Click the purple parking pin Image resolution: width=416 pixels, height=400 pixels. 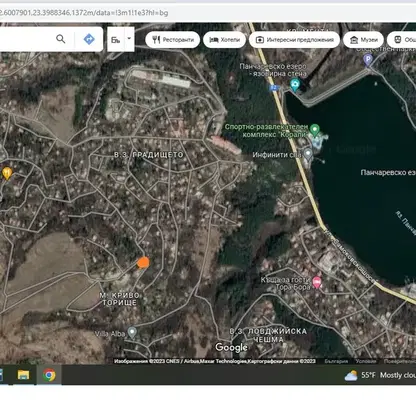pyautogui.click(x=368, y=60)
